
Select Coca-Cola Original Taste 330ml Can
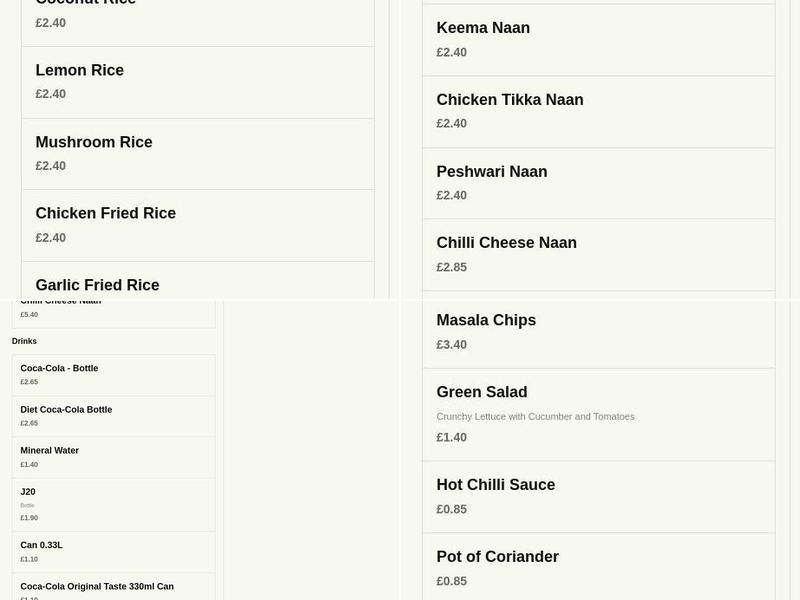[x=113, y=590]
